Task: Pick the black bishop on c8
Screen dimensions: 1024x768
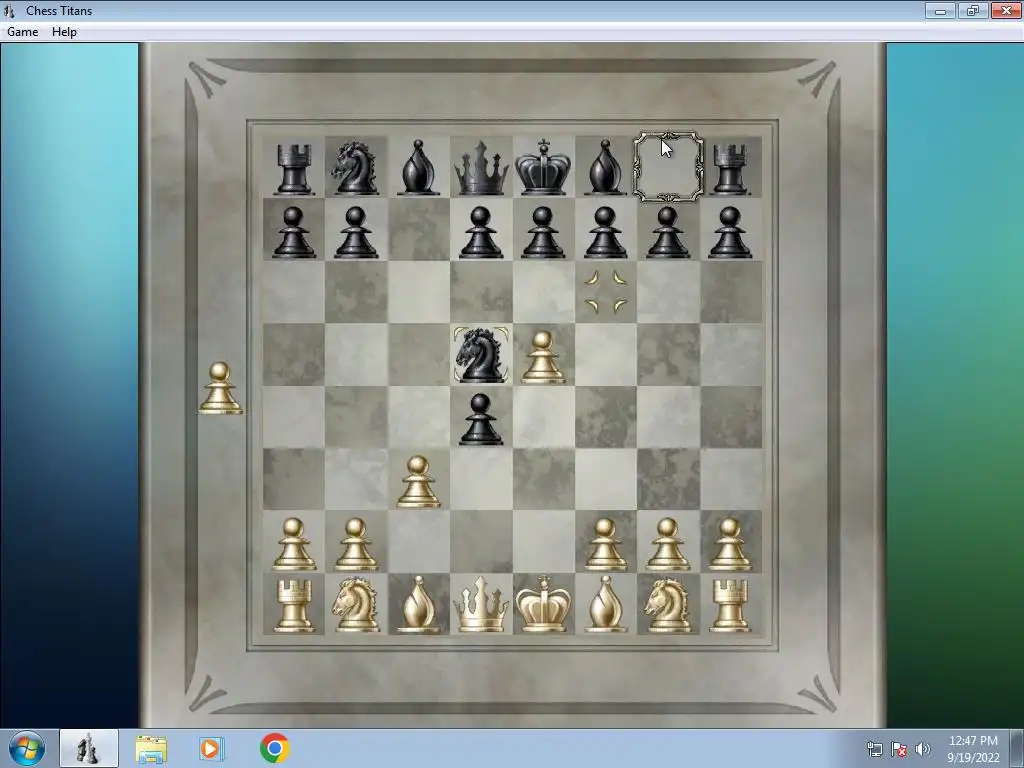Action: pos(418,168)
